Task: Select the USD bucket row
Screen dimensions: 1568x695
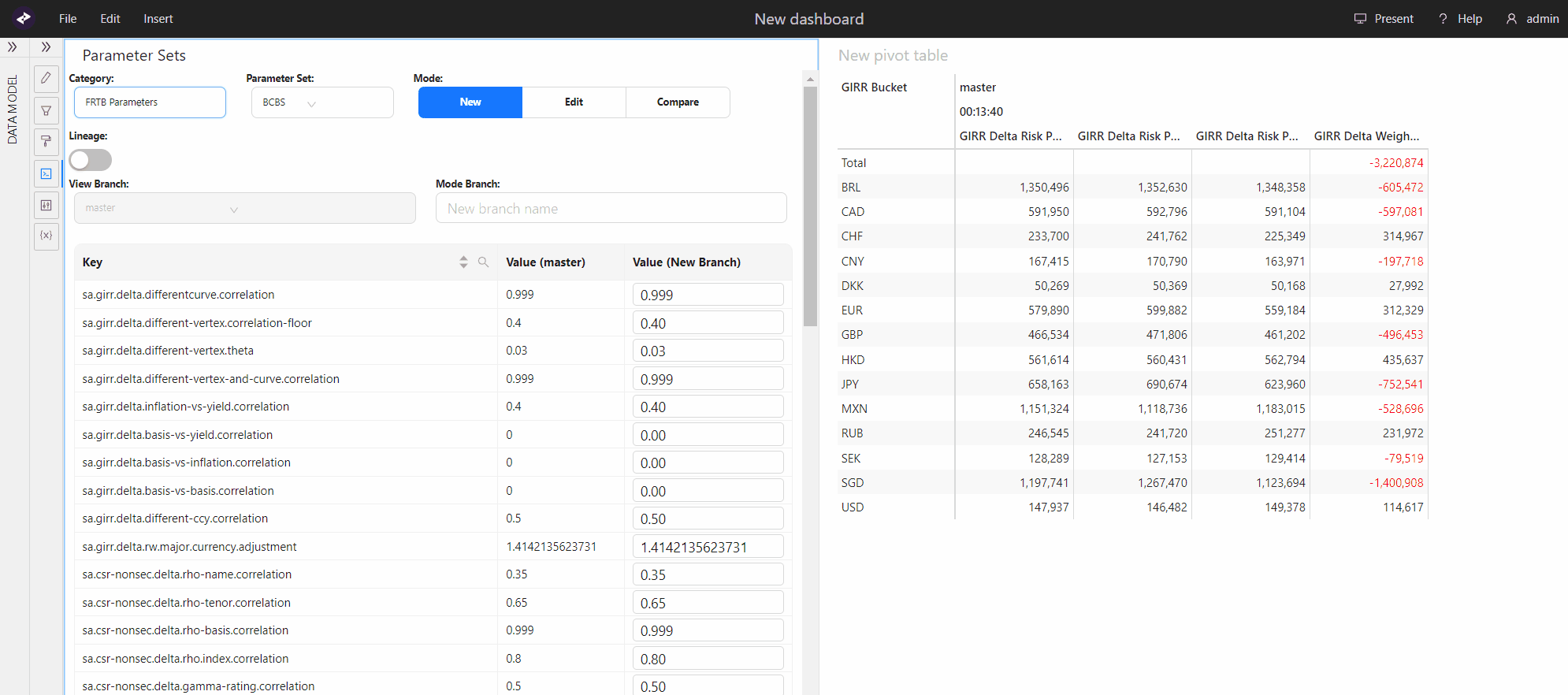Action: pyautogui.click(x=1133, y=507)
